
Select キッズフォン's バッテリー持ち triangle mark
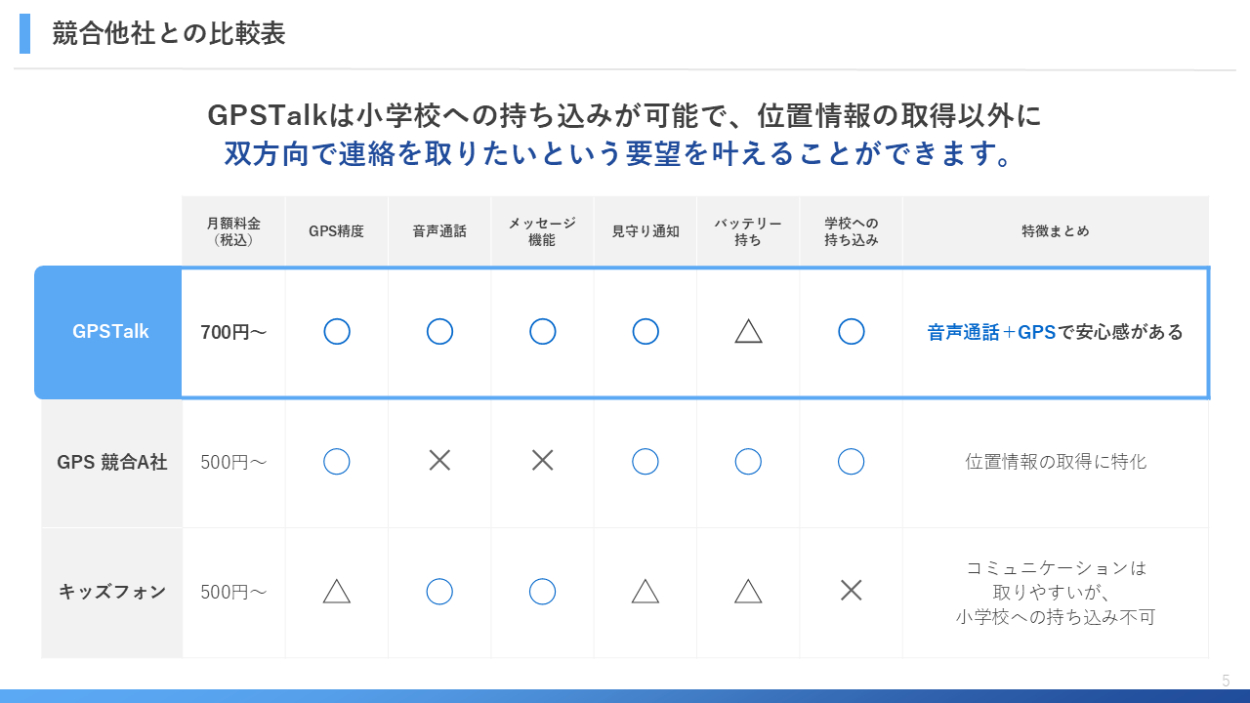(748, 592)
